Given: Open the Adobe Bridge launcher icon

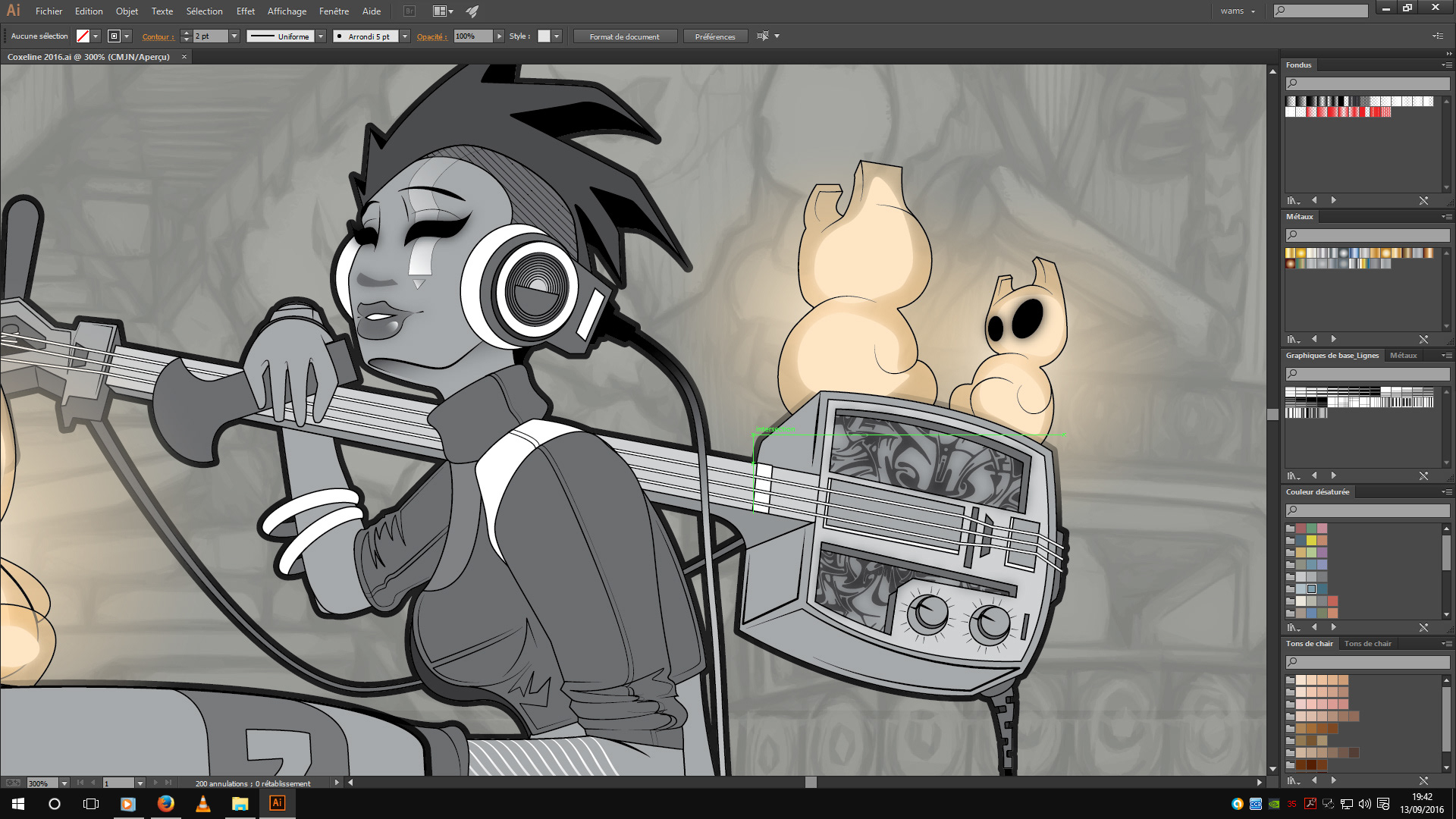Looking at the screenshot, I should 409,11.
